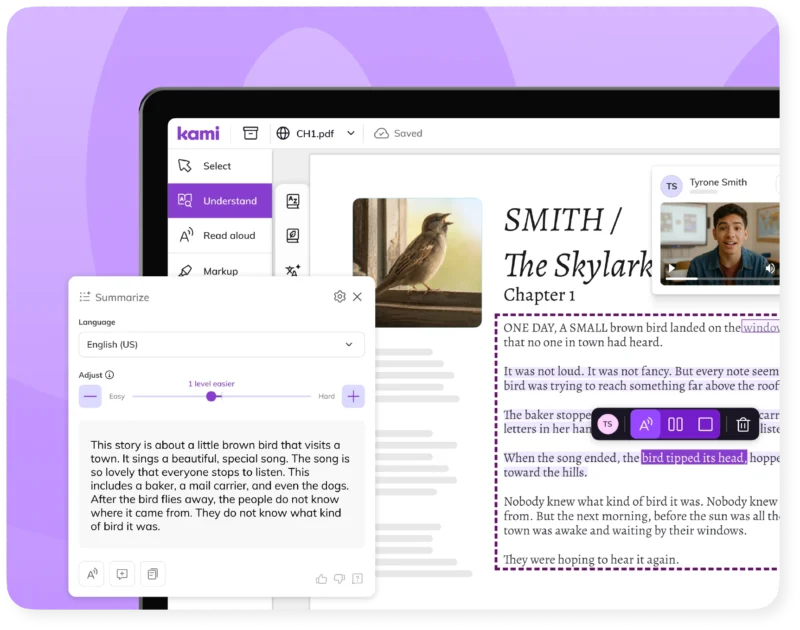Click the summarize book sub-tool icon

pos(293,235)
